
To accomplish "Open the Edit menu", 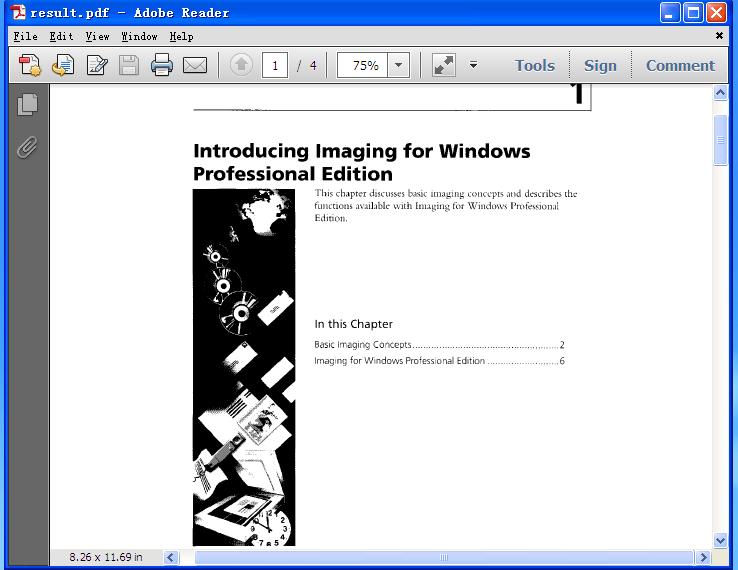I will pos(61,36).
